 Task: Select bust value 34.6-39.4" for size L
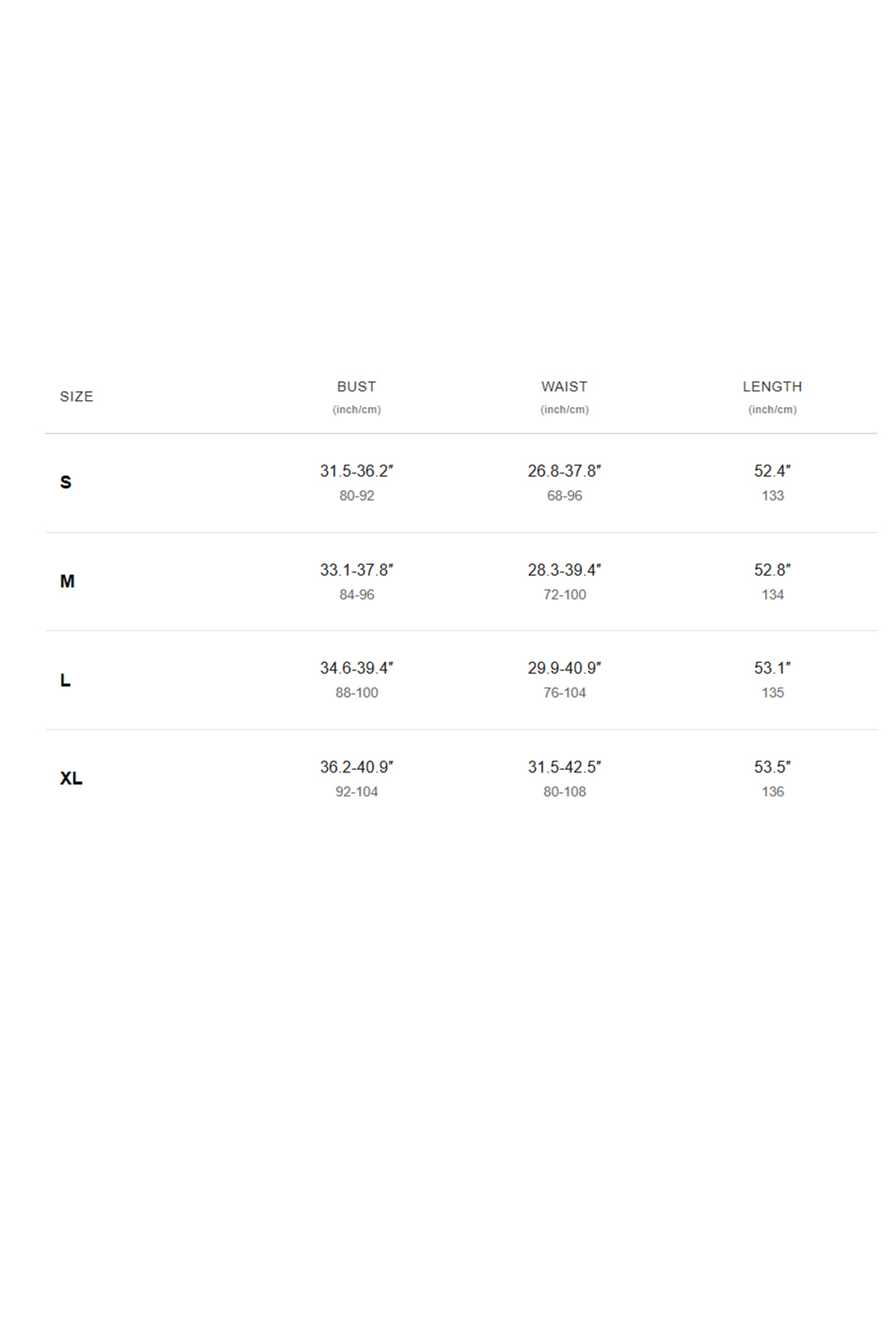pos(357,668)
